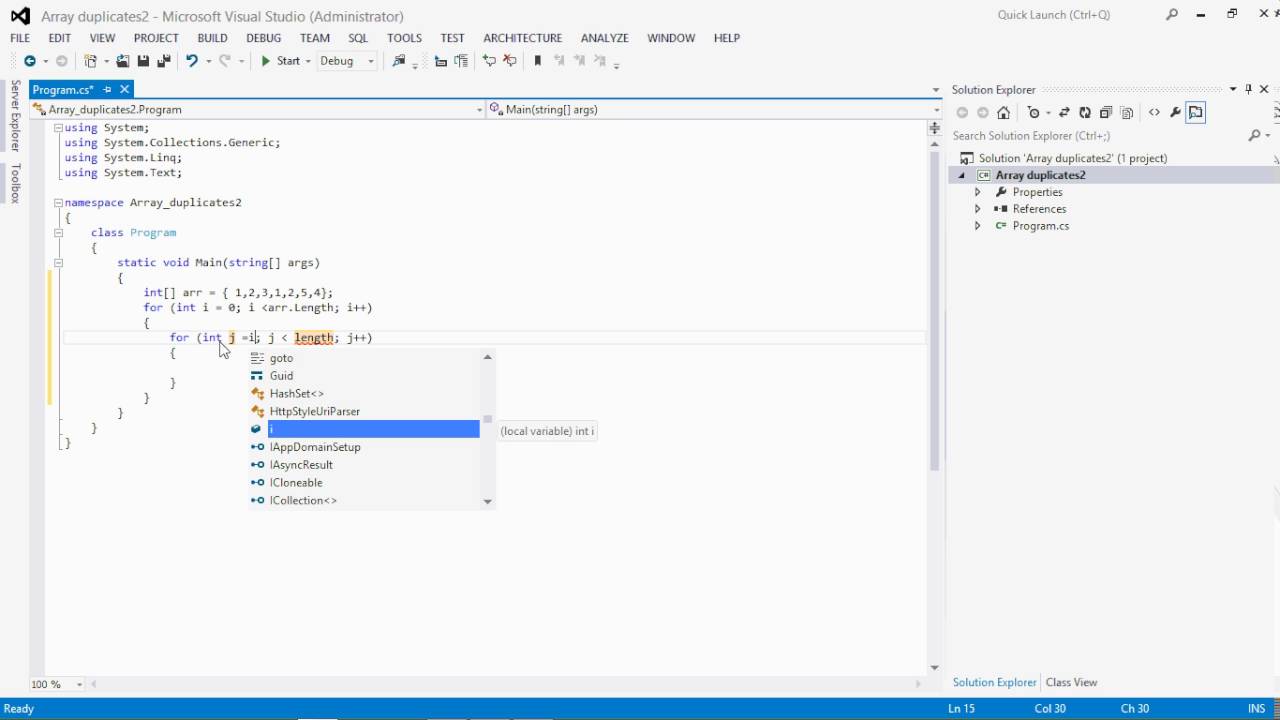Click the Navigate Backward toolbar arrow

[30, 61]
